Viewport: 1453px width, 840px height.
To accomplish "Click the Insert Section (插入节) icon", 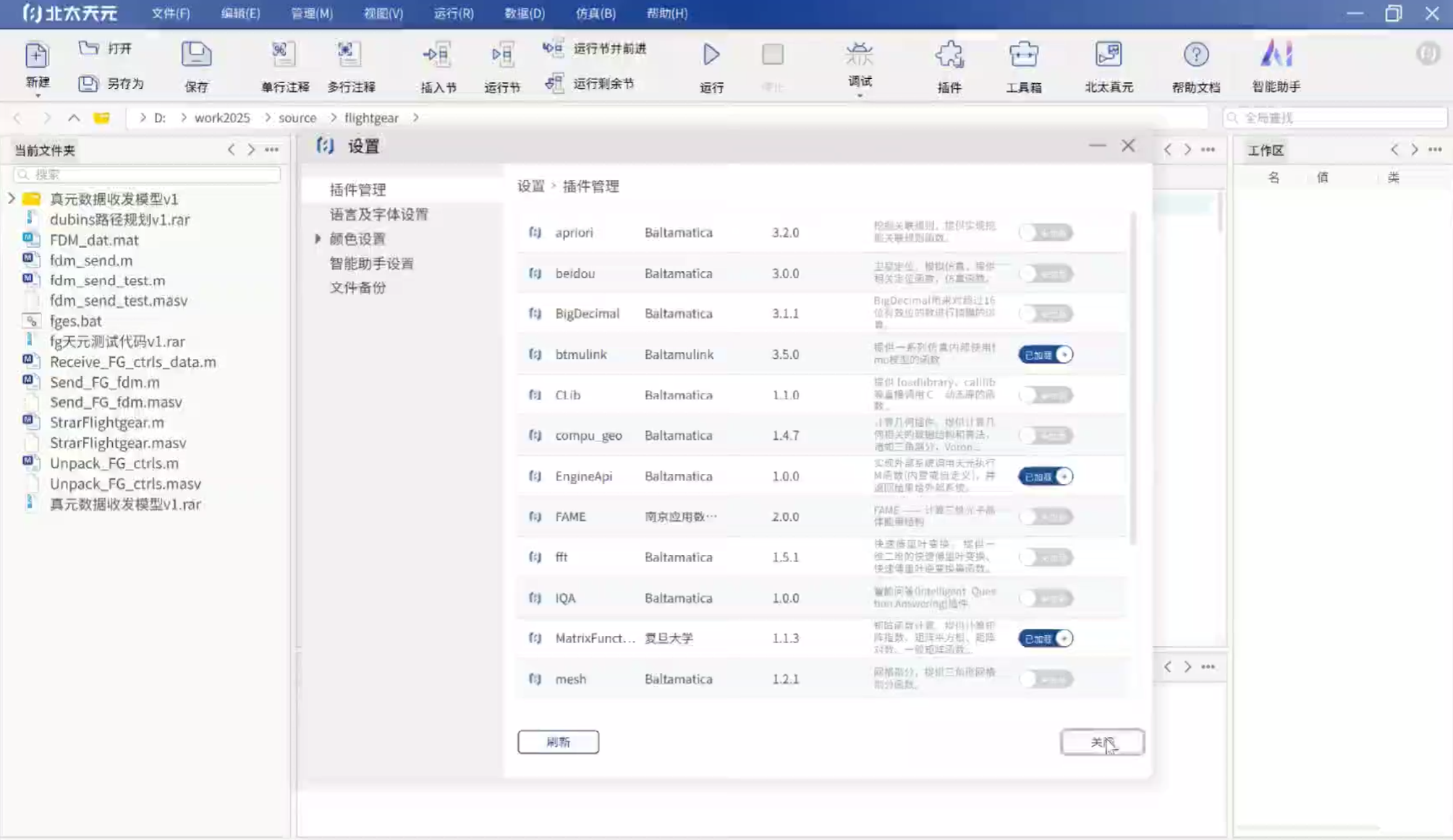I will point(438,55).
